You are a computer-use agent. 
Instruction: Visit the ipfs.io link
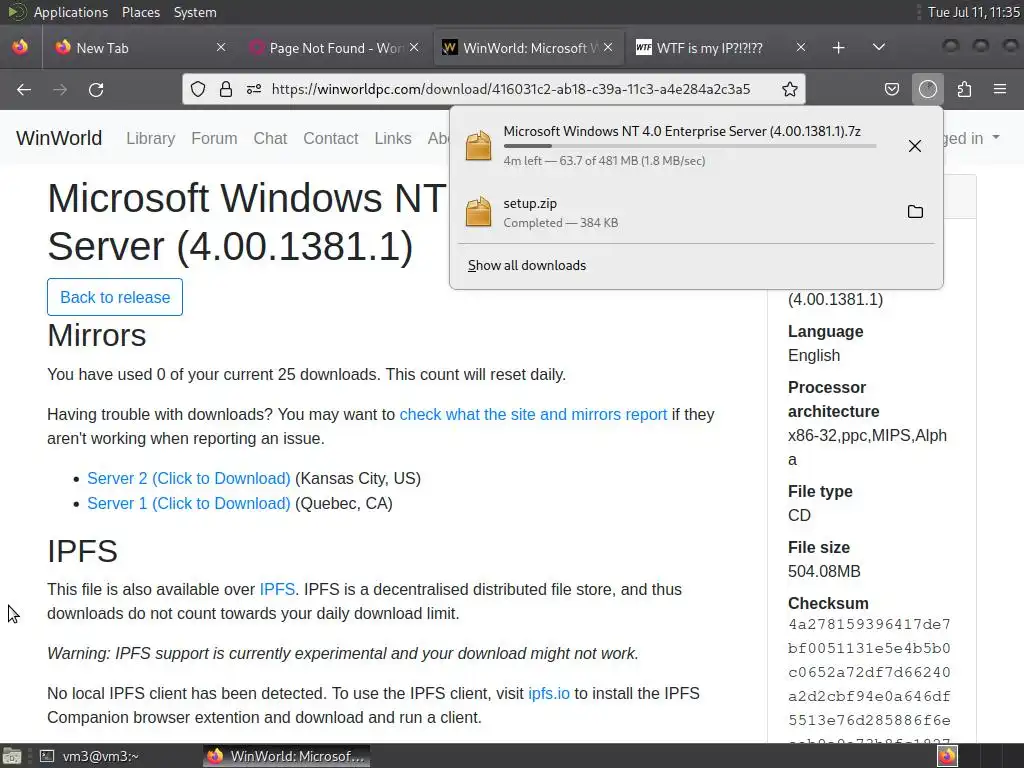[549, 694]
